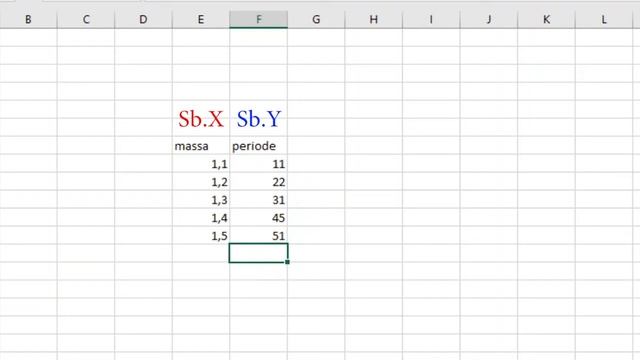Select column I header
The height and width of the screenshot is (360, 640).
[431, 20]
